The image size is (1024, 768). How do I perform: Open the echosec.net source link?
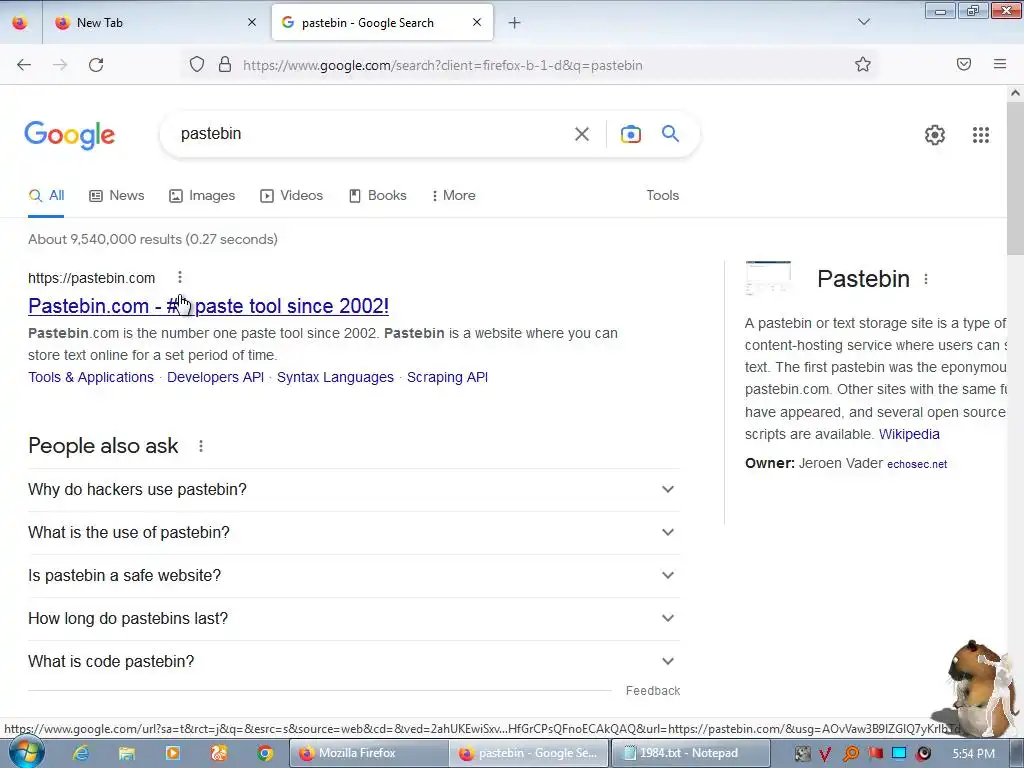[x=917, y=464]
